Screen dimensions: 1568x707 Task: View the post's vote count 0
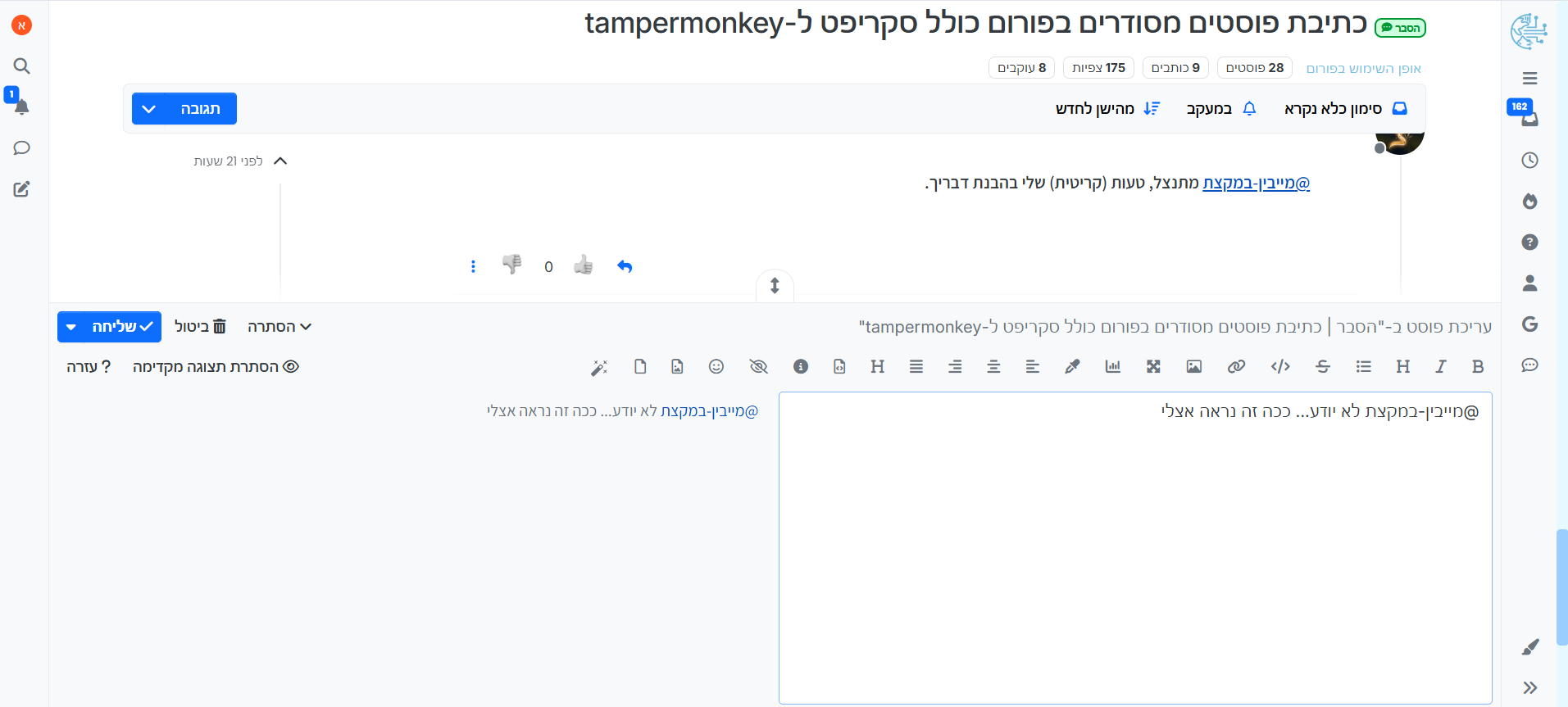click(x=548, y=267)
